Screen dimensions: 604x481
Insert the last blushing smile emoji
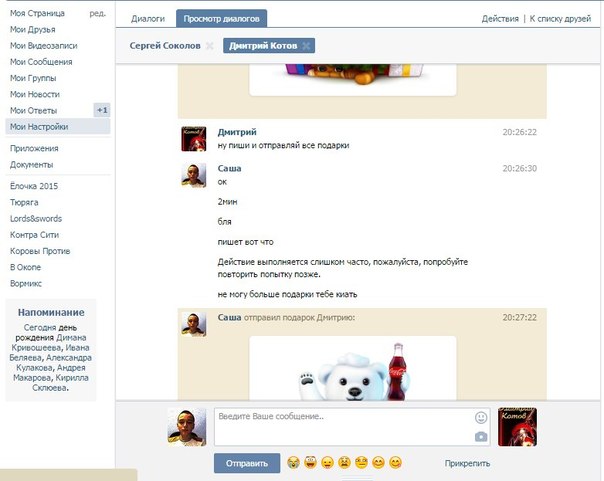[x=395, y=462]
